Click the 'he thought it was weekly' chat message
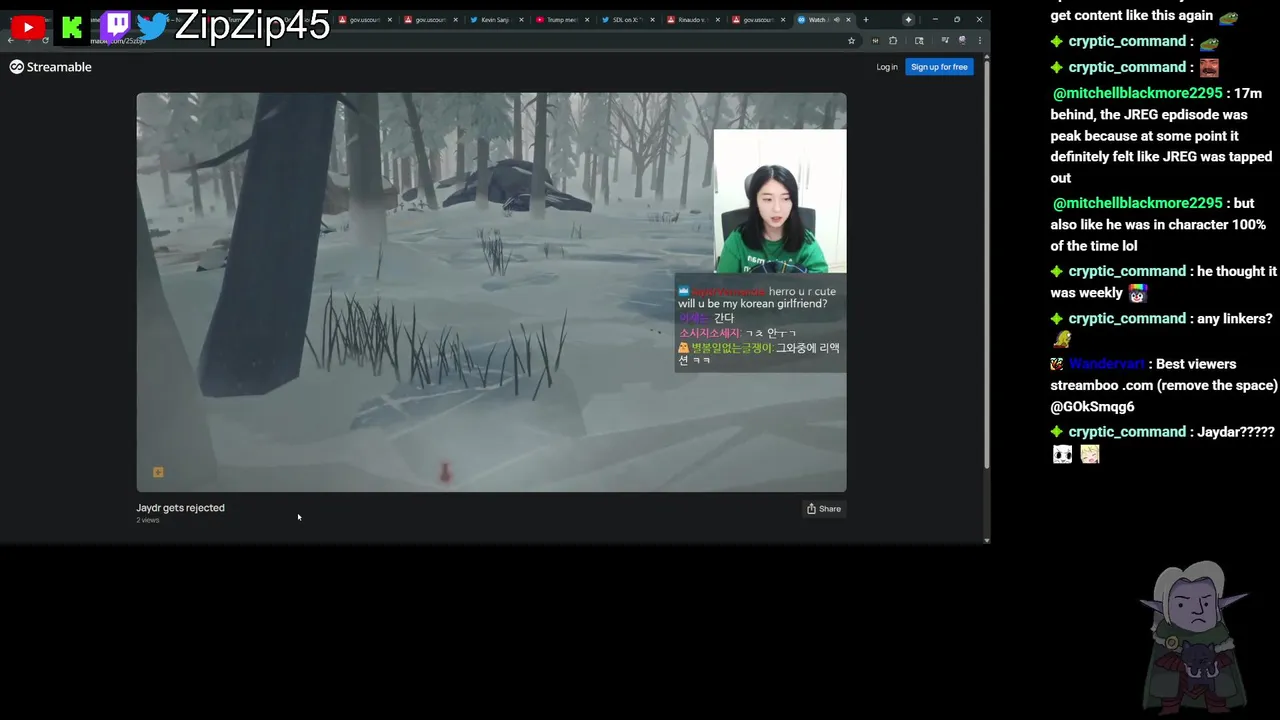 pyautogui.click(x=1164, y=282)
